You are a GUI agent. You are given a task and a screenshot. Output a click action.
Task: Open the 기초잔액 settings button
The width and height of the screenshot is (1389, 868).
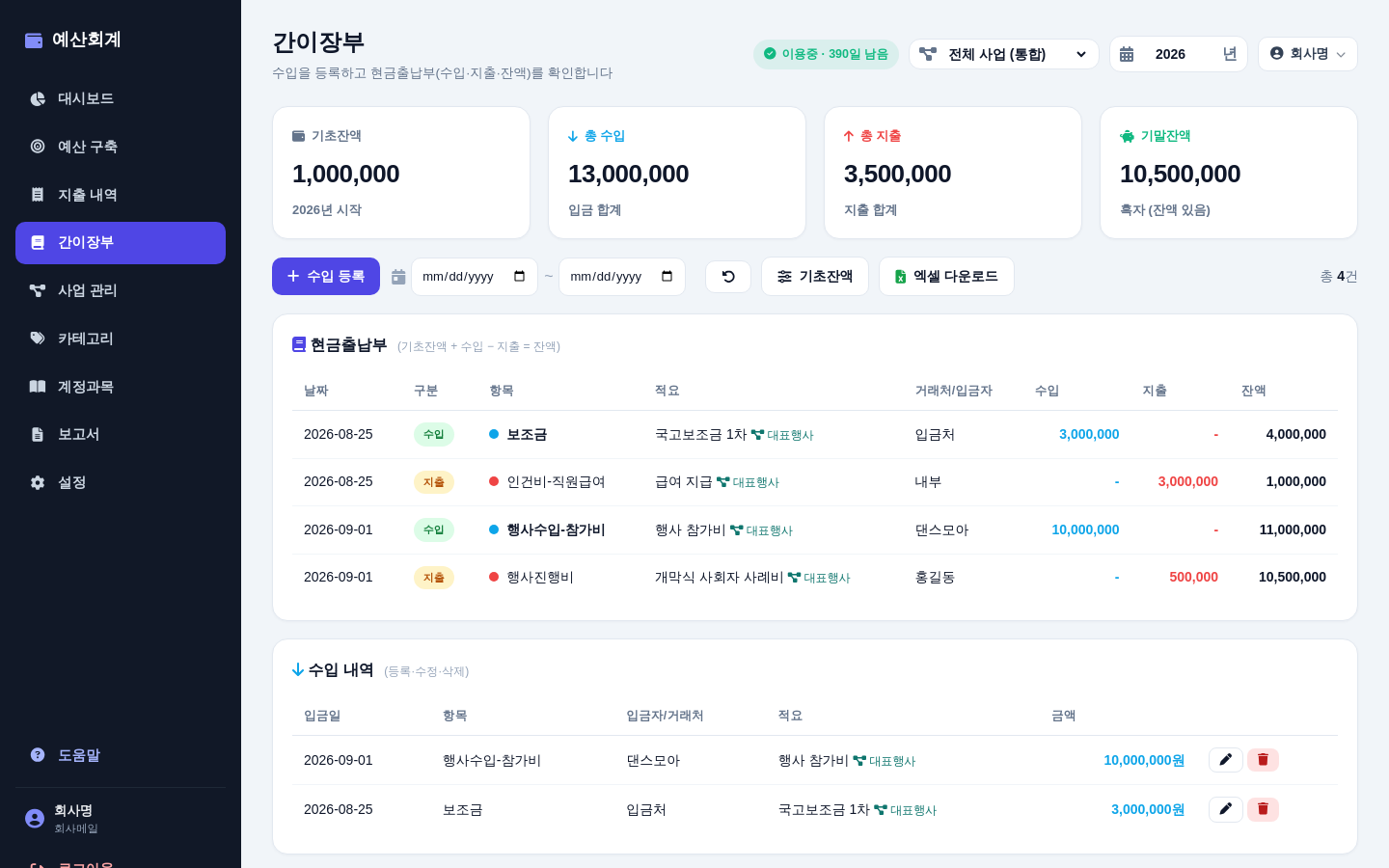815,277
